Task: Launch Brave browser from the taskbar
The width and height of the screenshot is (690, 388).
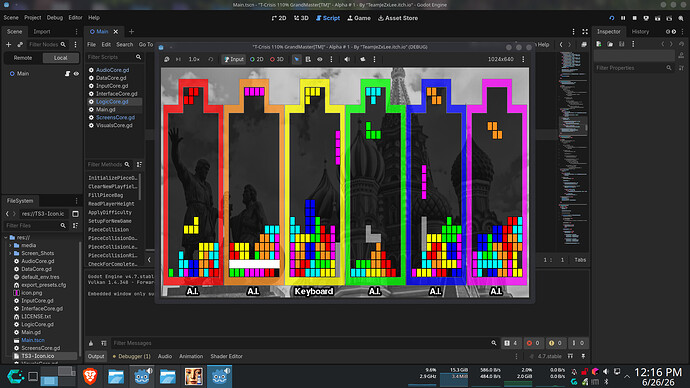Action: 90,377
